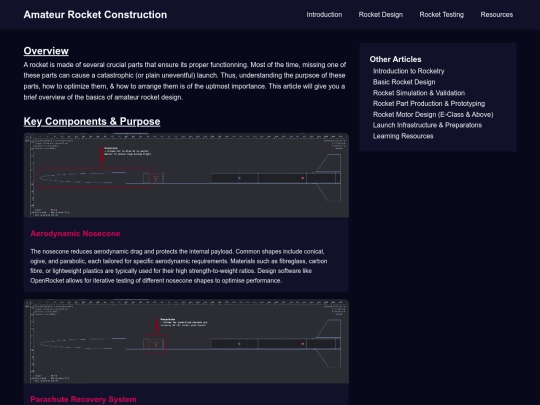Go to the Rocket Testing page
The width and height of the screenshot is (540, 405).
click(x=442, y=14)
